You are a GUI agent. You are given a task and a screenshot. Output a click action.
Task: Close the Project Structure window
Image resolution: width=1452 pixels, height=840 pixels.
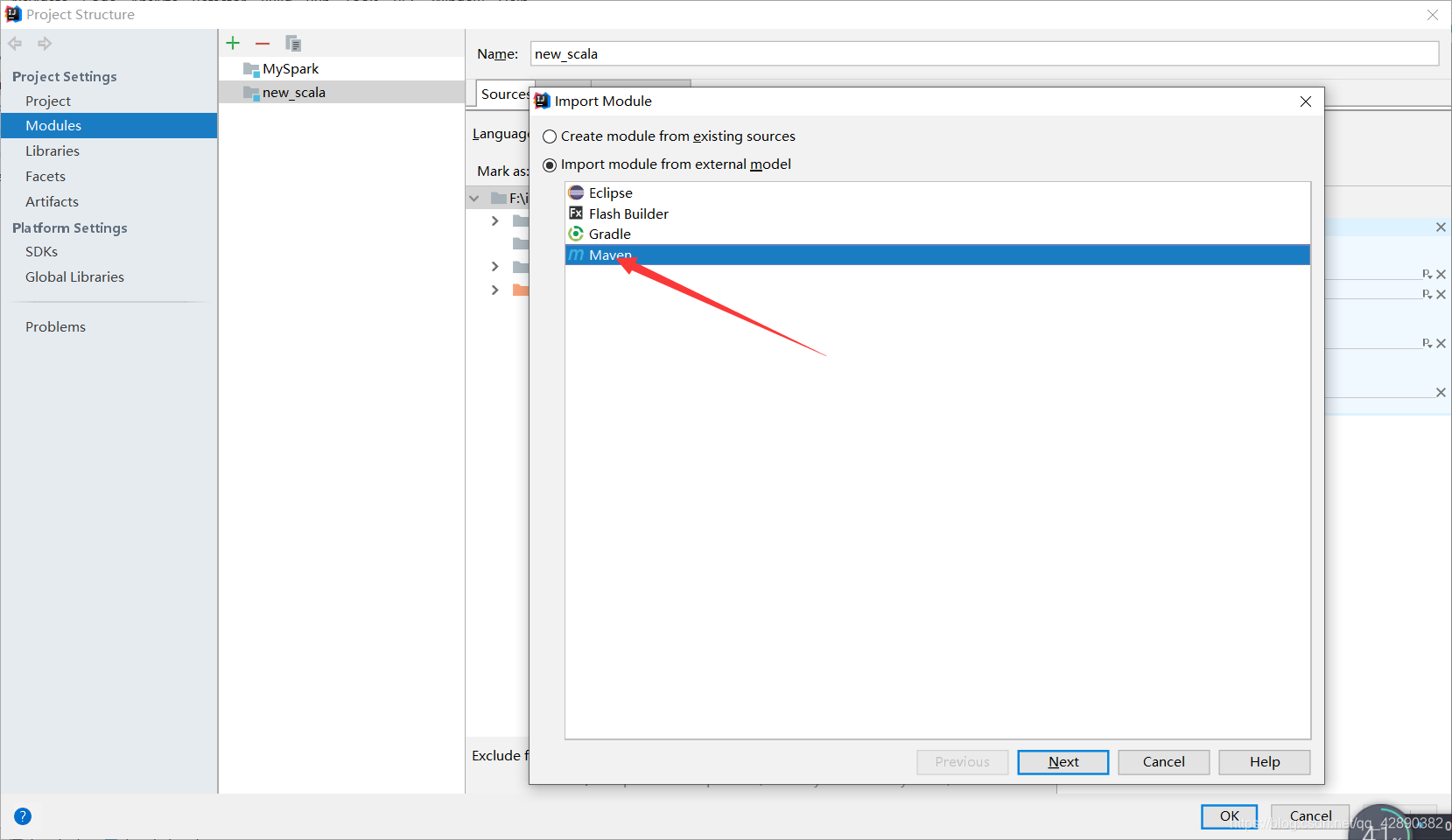point(1433,15)
